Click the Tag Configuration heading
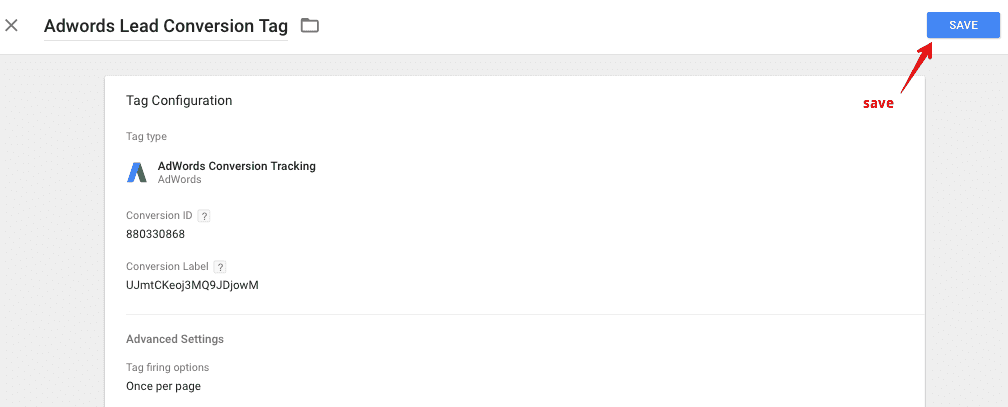 click(179, 101)
